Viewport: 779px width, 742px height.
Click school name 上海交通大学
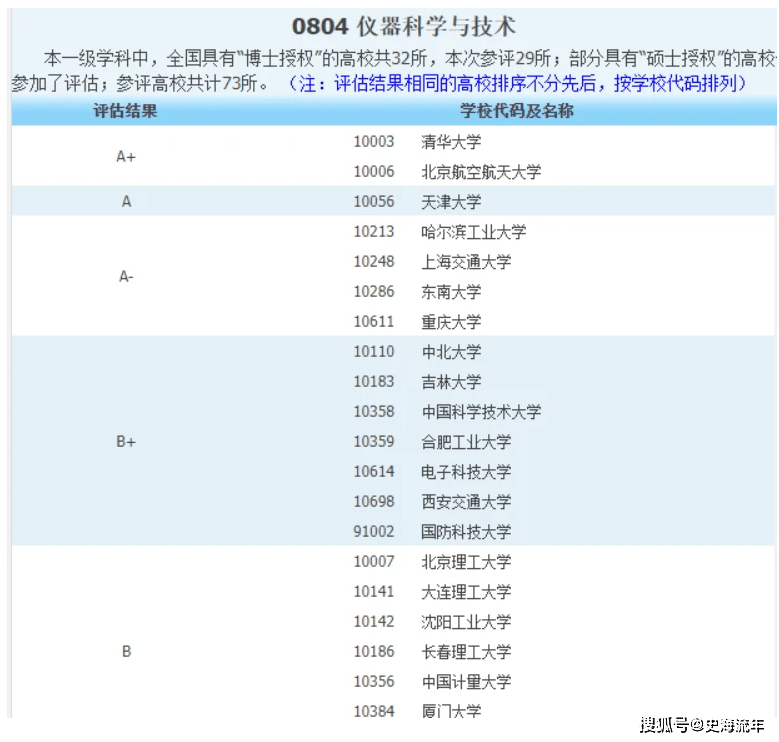(x=466, y=262)
